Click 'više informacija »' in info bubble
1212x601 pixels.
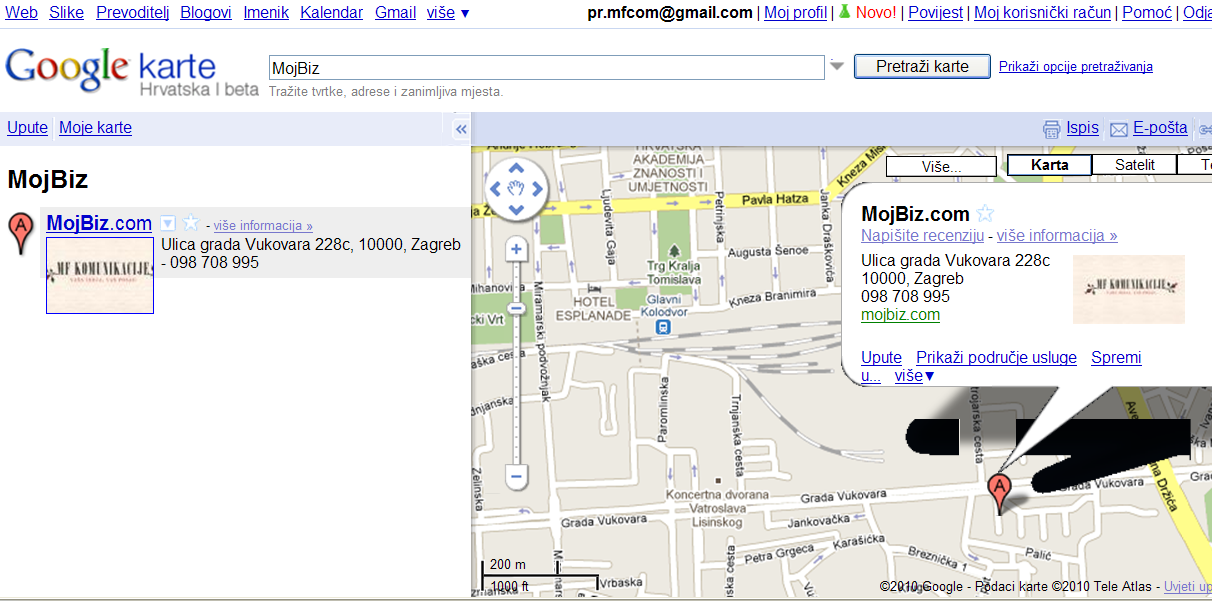(1057, 235)
